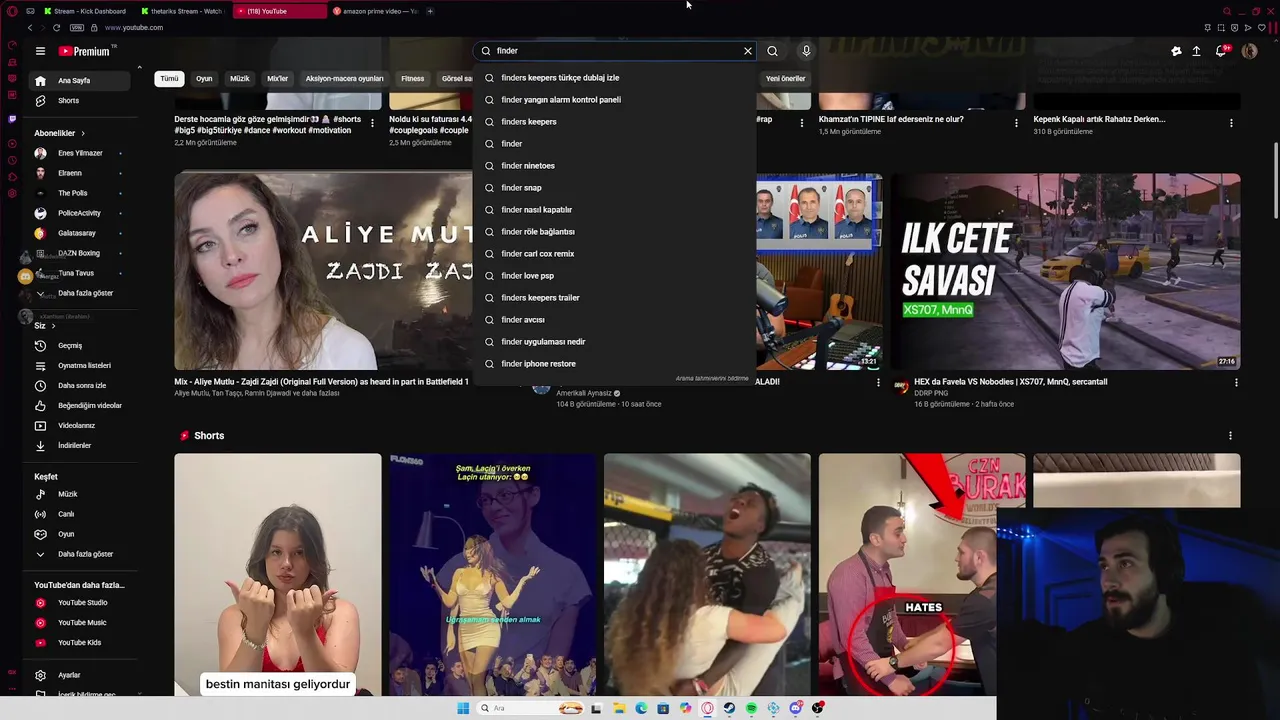Open Short captioned bestin manitası geliyordur
The height and width of the screenshot is (720, 1280).
coord(278,575)
